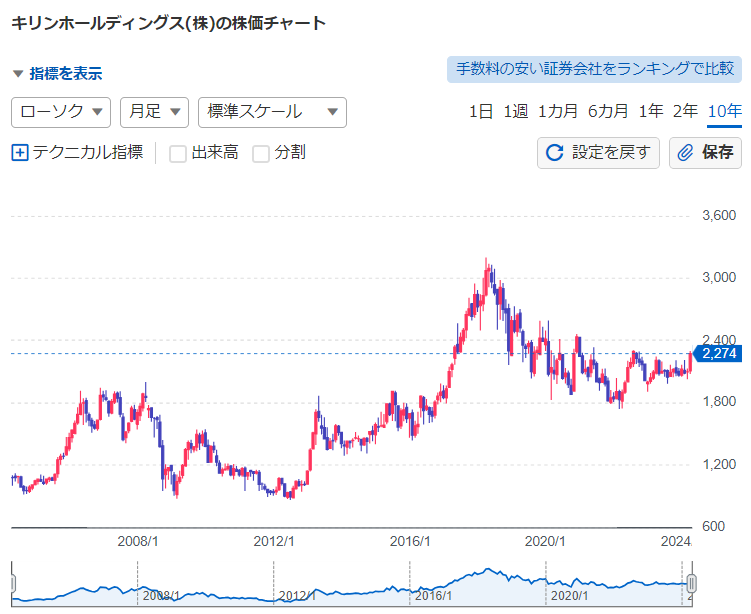The height and width of the screenshot is (614, 751).
Task: Click the 3,600 y-axis price label
Action: 719,216
